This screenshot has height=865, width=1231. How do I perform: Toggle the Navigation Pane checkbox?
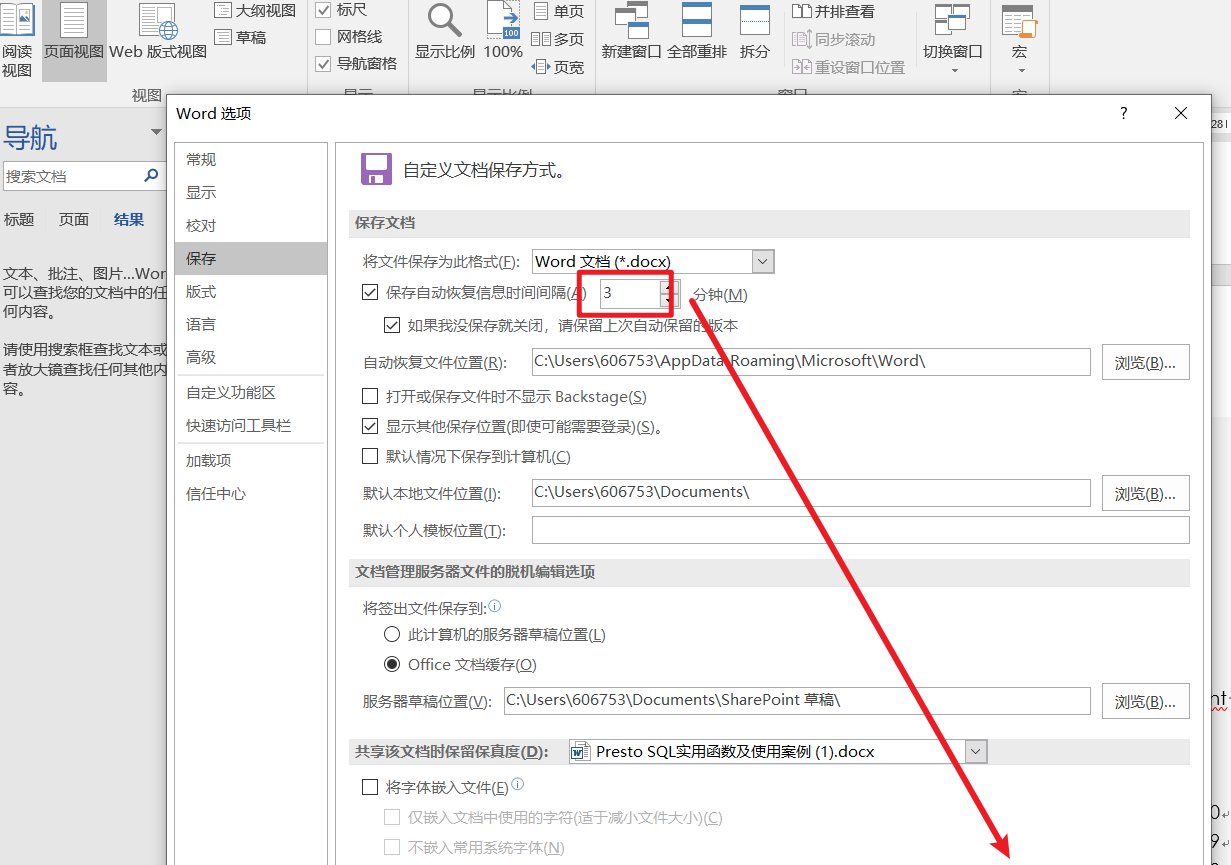pos(323,64)
